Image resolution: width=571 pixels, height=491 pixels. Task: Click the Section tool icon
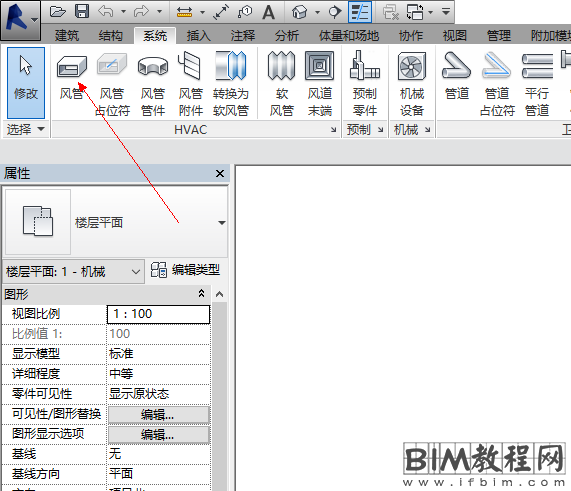click(x=334, y=12)
